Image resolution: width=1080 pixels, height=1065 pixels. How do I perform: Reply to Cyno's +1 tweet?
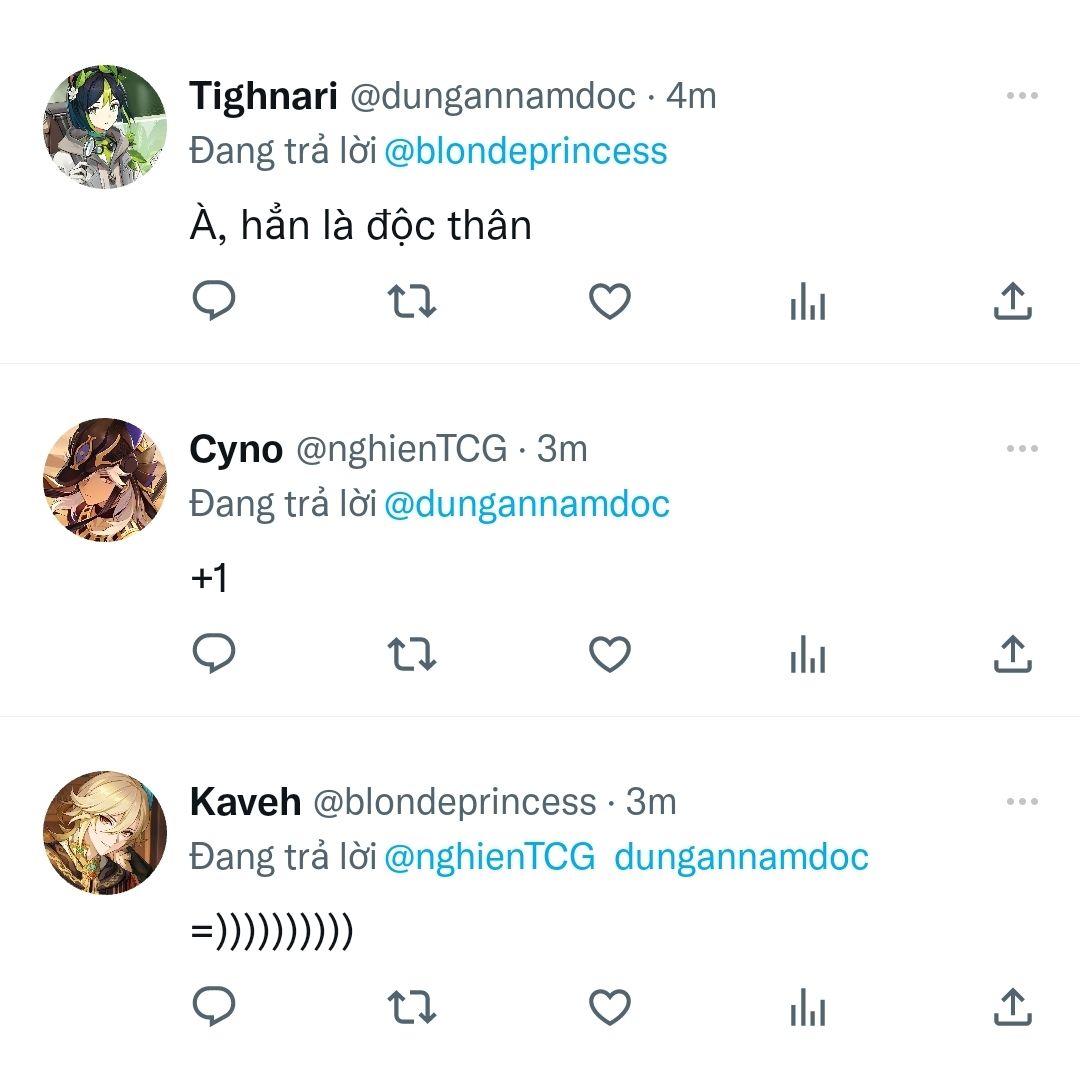(x=213, y=654)
